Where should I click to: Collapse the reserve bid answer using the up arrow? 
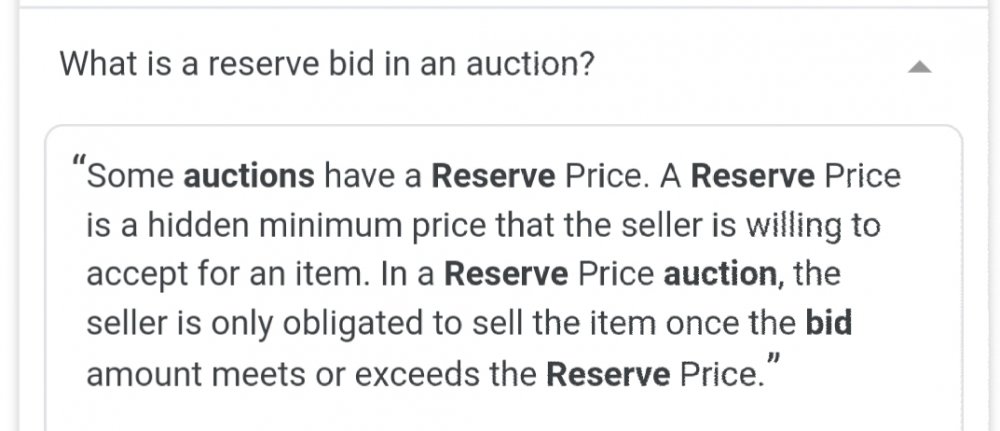click(x=920, y=68)
